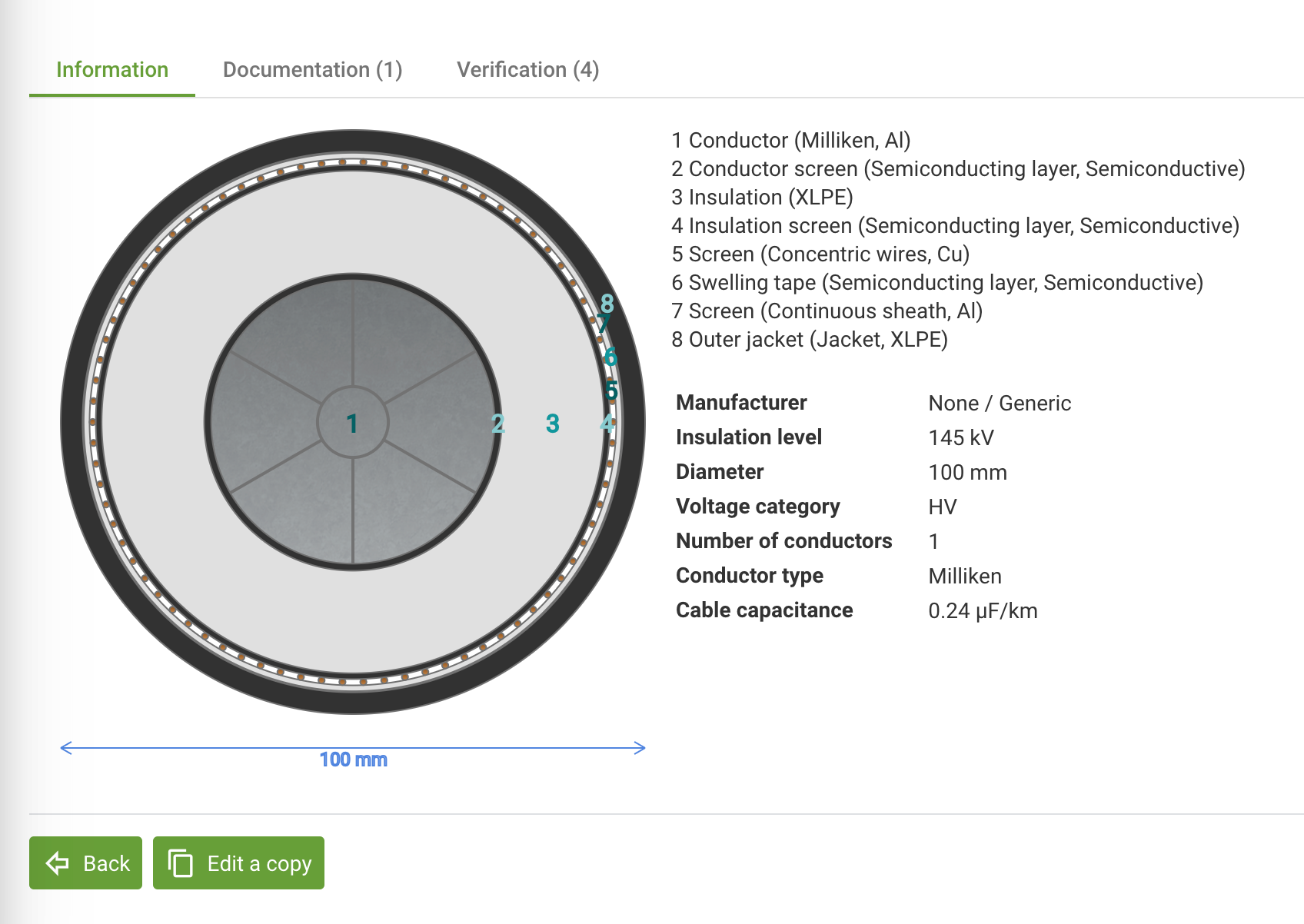Click the 'Number of conductors' field label
The image size is (1304, 924).
point(784,541)
